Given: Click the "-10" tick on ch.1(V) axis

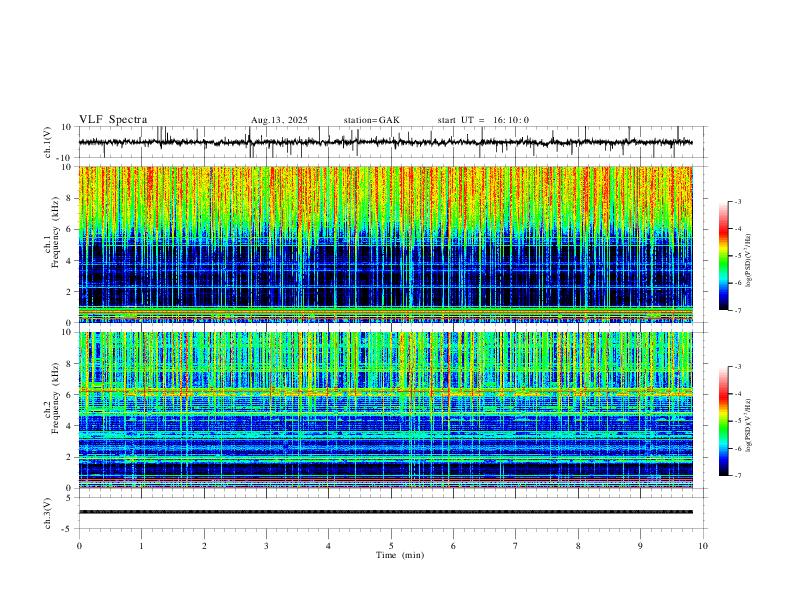Looking at the screenshot, I should pyautogui.click(x=65, y=158).
